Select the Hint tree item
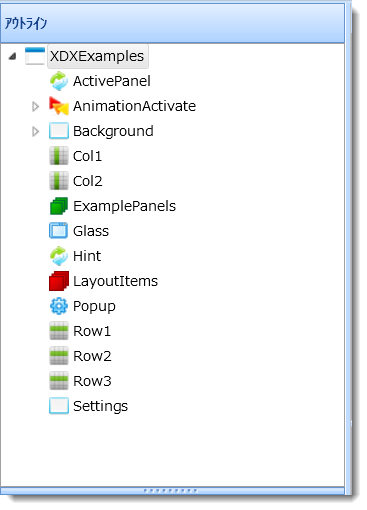 tap(87, 256)
